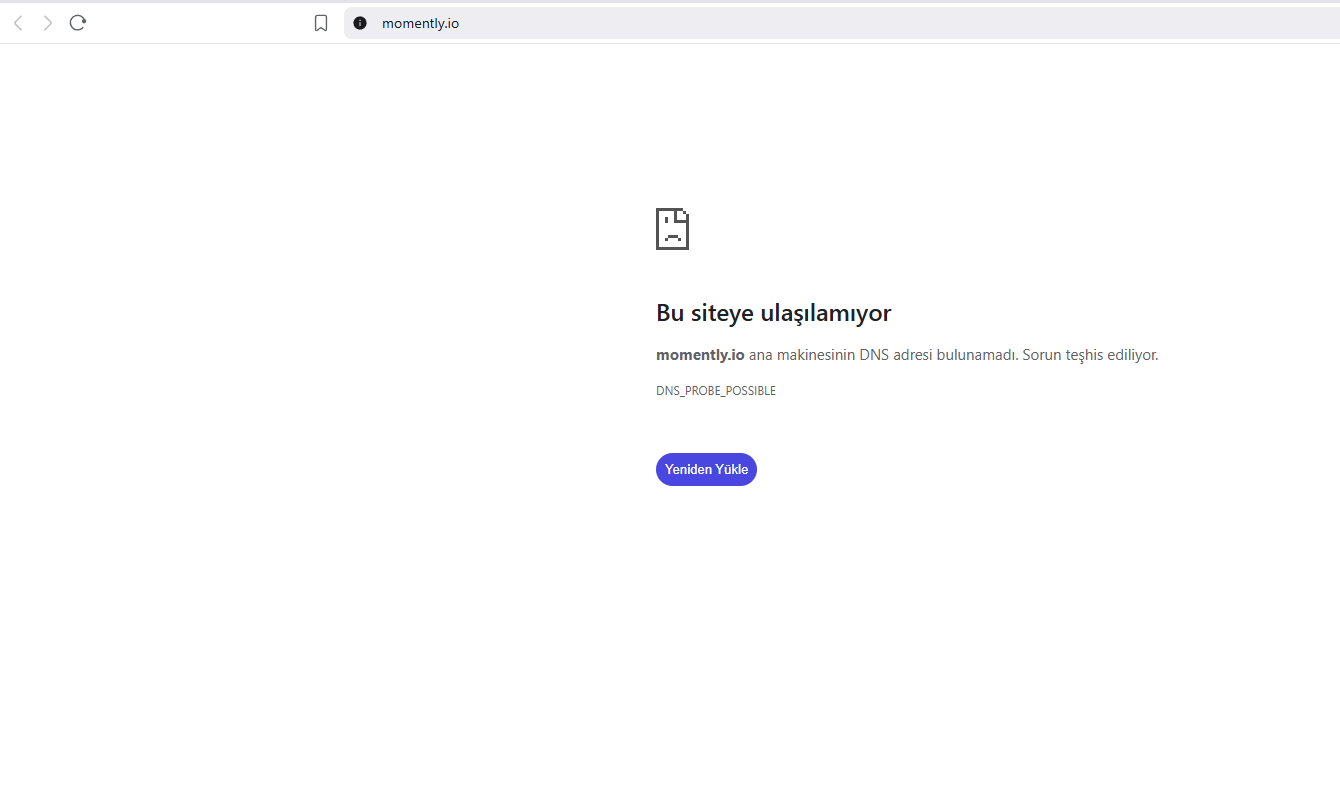Reload the page with the toolbar icon
Screen dimensions: 1340x796
click(x=78, y=23)
